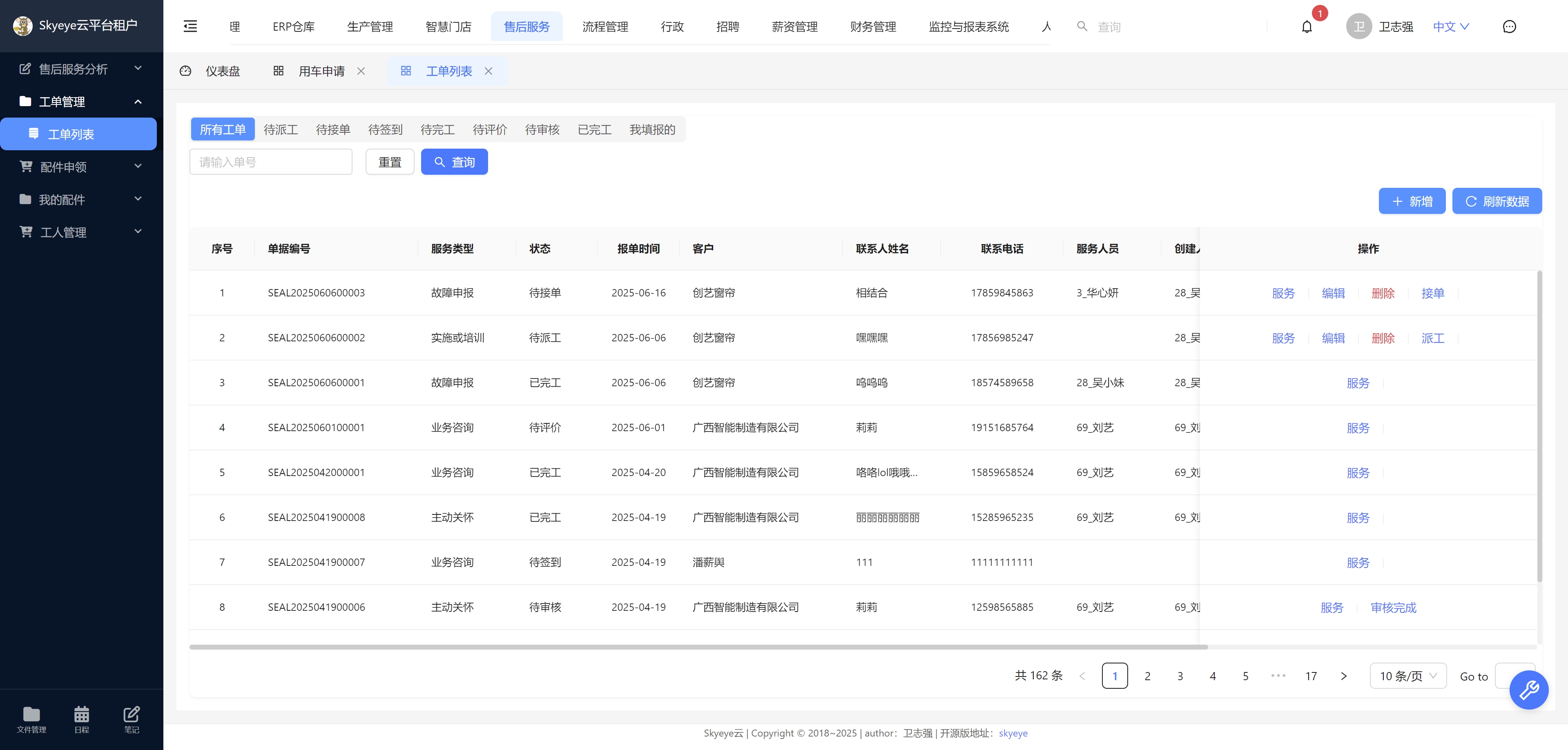The image size is (1568, 750).
Task: Select 待评价 filter tab
Action: coord(490,129)
